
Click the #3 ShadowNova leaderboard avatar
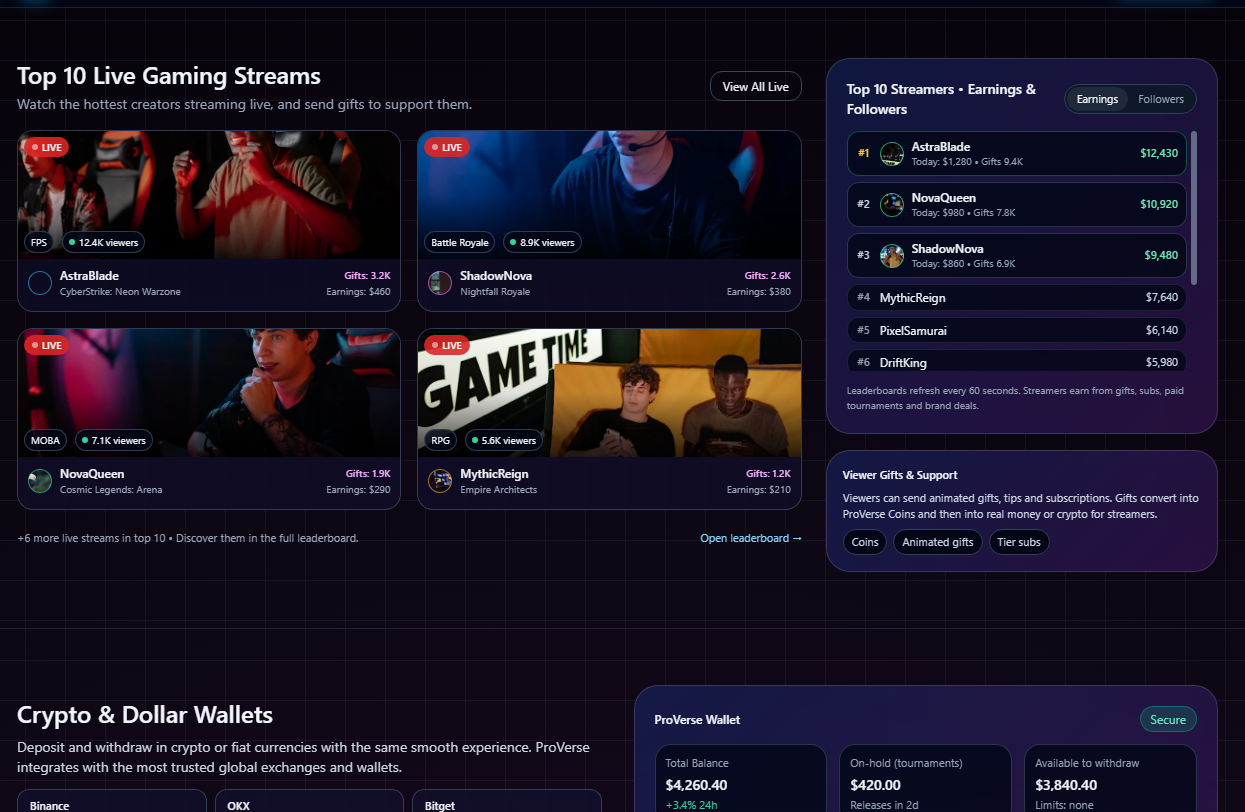click(x=891, y=256)
